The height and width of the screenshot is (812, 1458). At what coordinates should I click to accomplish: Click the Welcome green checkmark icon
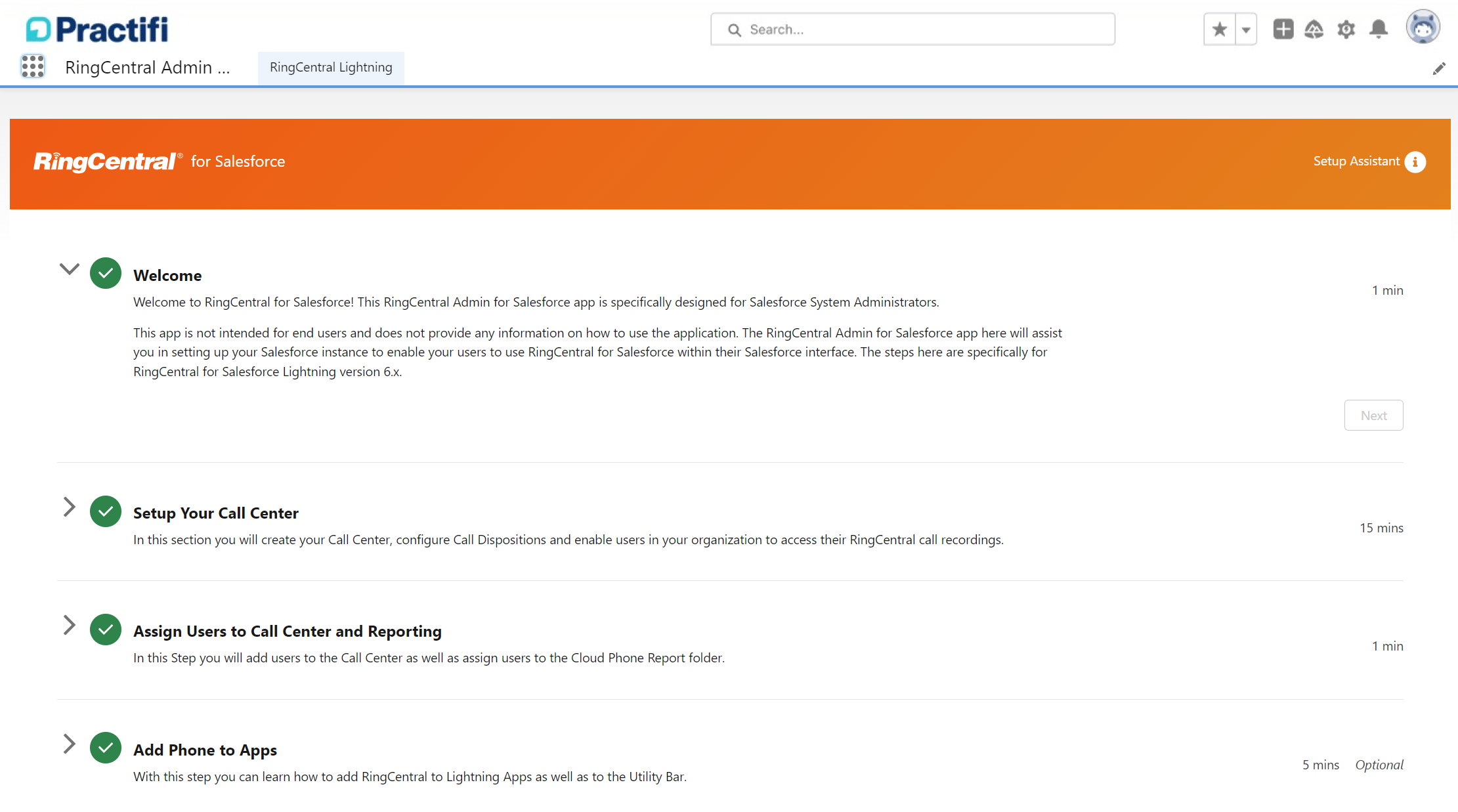(x=106, y=273)
